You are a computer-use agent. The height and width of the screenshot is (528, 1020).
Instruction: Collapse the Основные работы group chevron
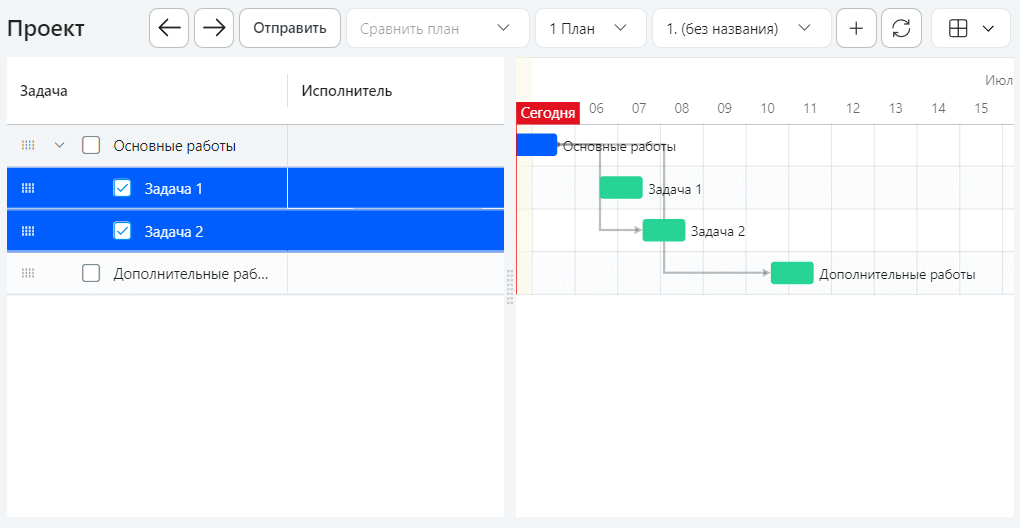(x=59, y=146)
